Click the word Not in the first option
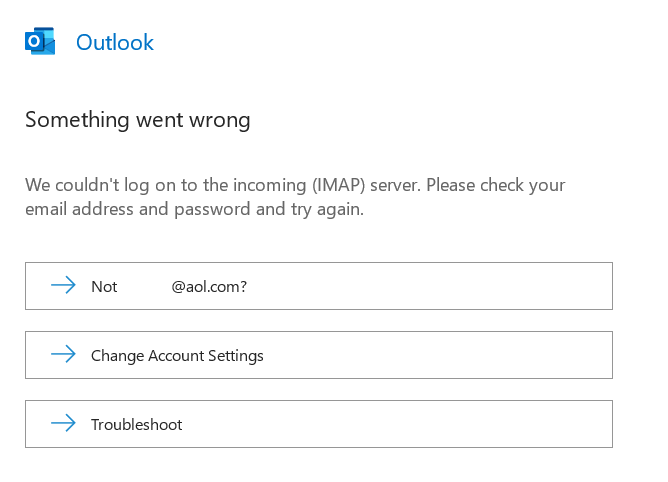The image size is (668, 482). point(104,287)
